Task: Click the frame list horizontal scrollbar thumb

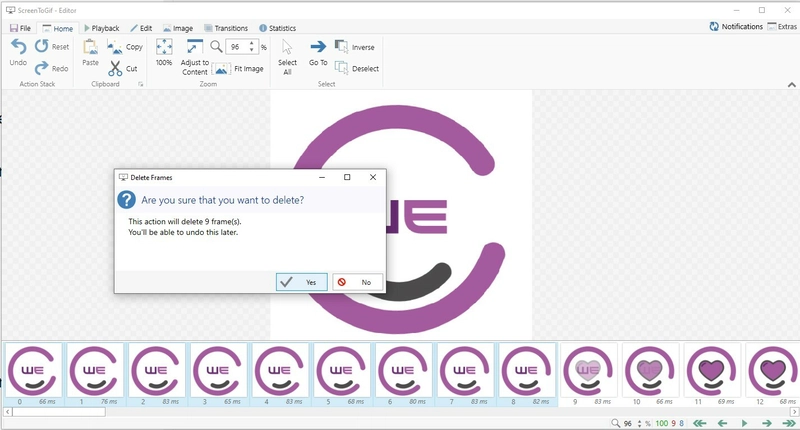Action: [x=59, y=412]
